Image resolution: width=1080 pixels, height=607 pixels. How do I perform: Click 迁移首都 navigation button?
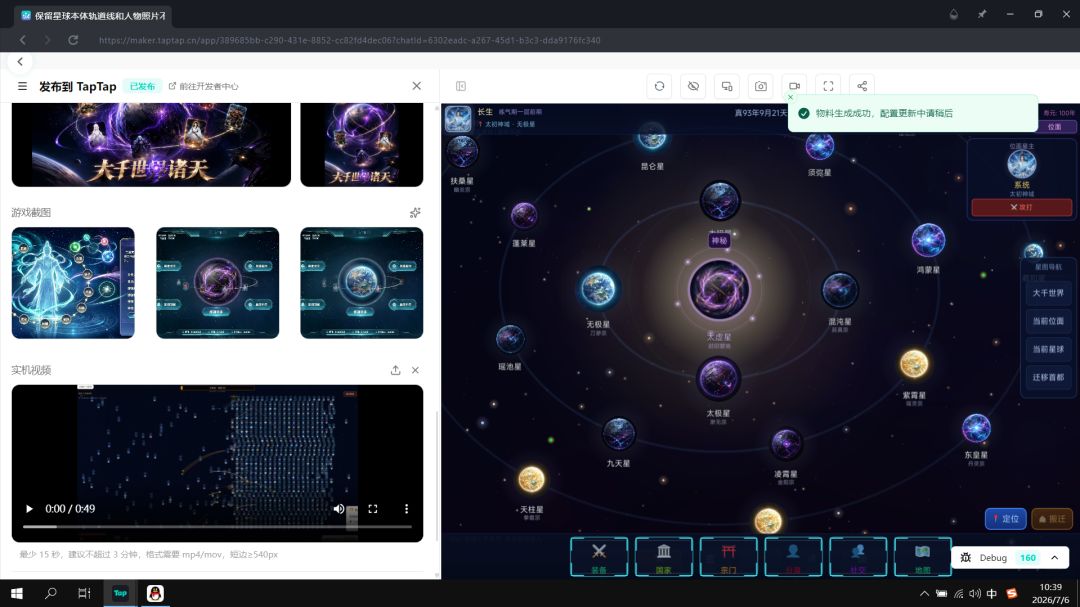[x=1048, y=378]
